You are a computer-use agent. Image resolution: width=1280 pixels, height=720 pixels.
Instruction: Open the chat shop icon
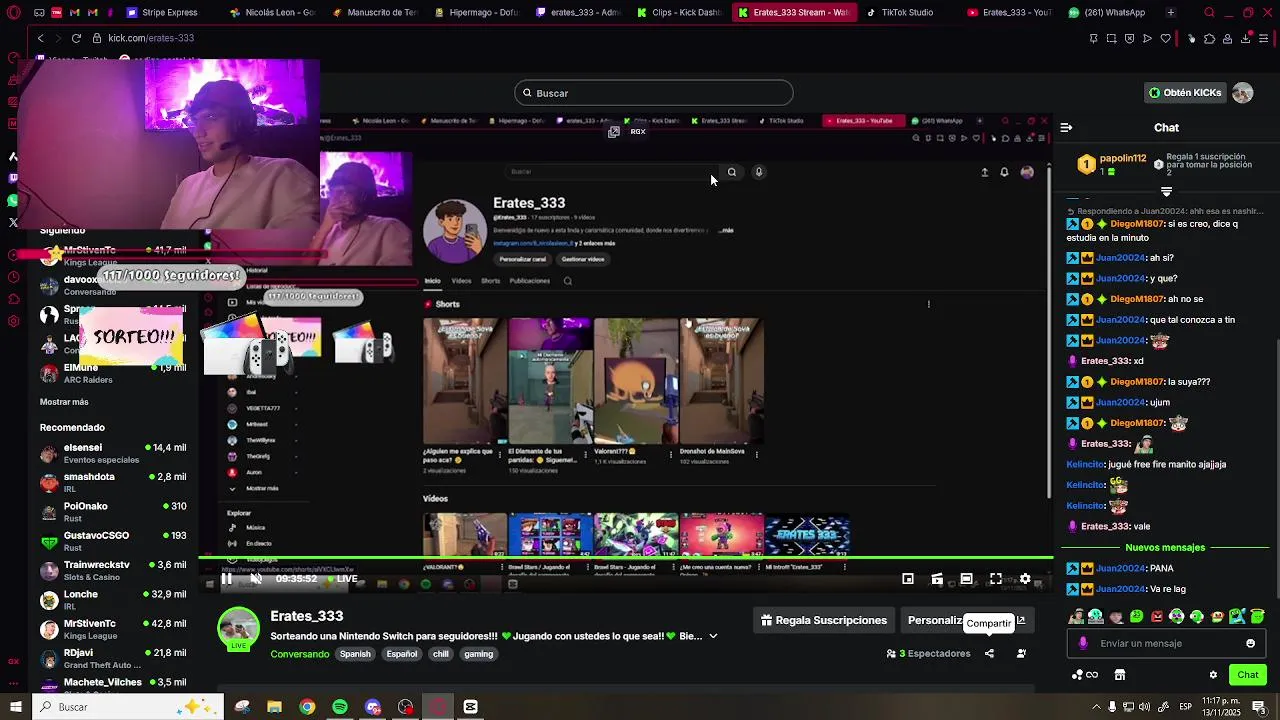1120,675
